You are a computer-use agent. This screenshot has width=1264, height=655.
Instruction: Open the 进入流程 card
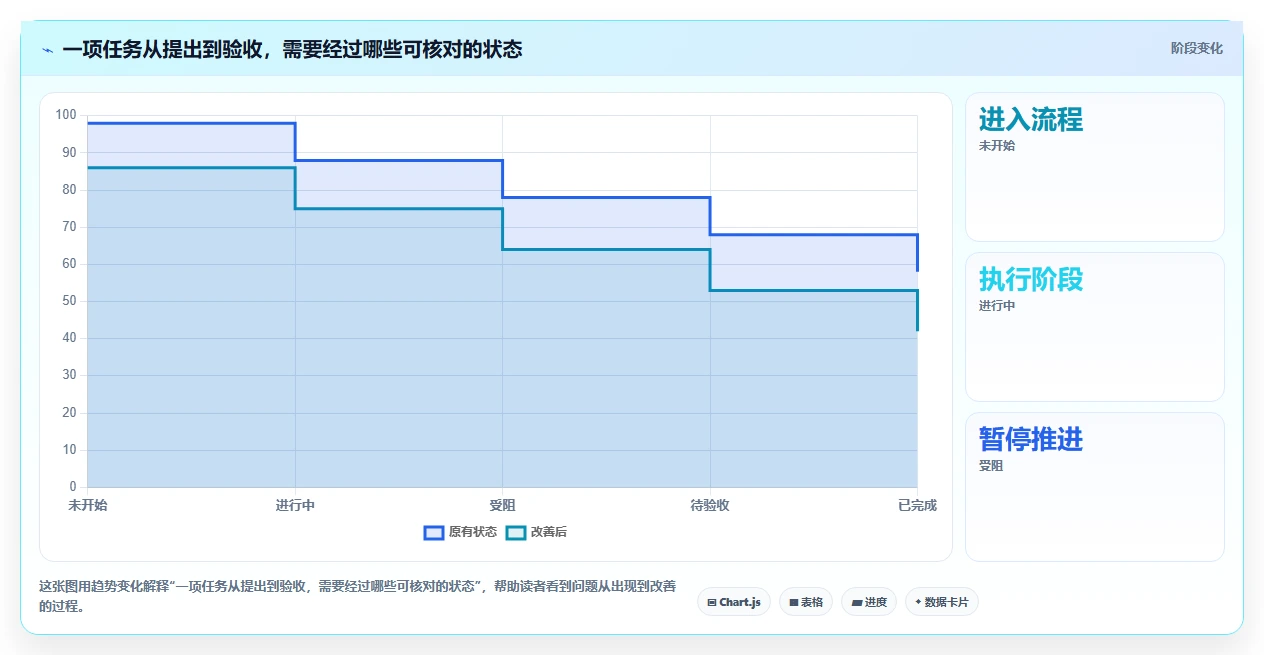[1094, 167]
